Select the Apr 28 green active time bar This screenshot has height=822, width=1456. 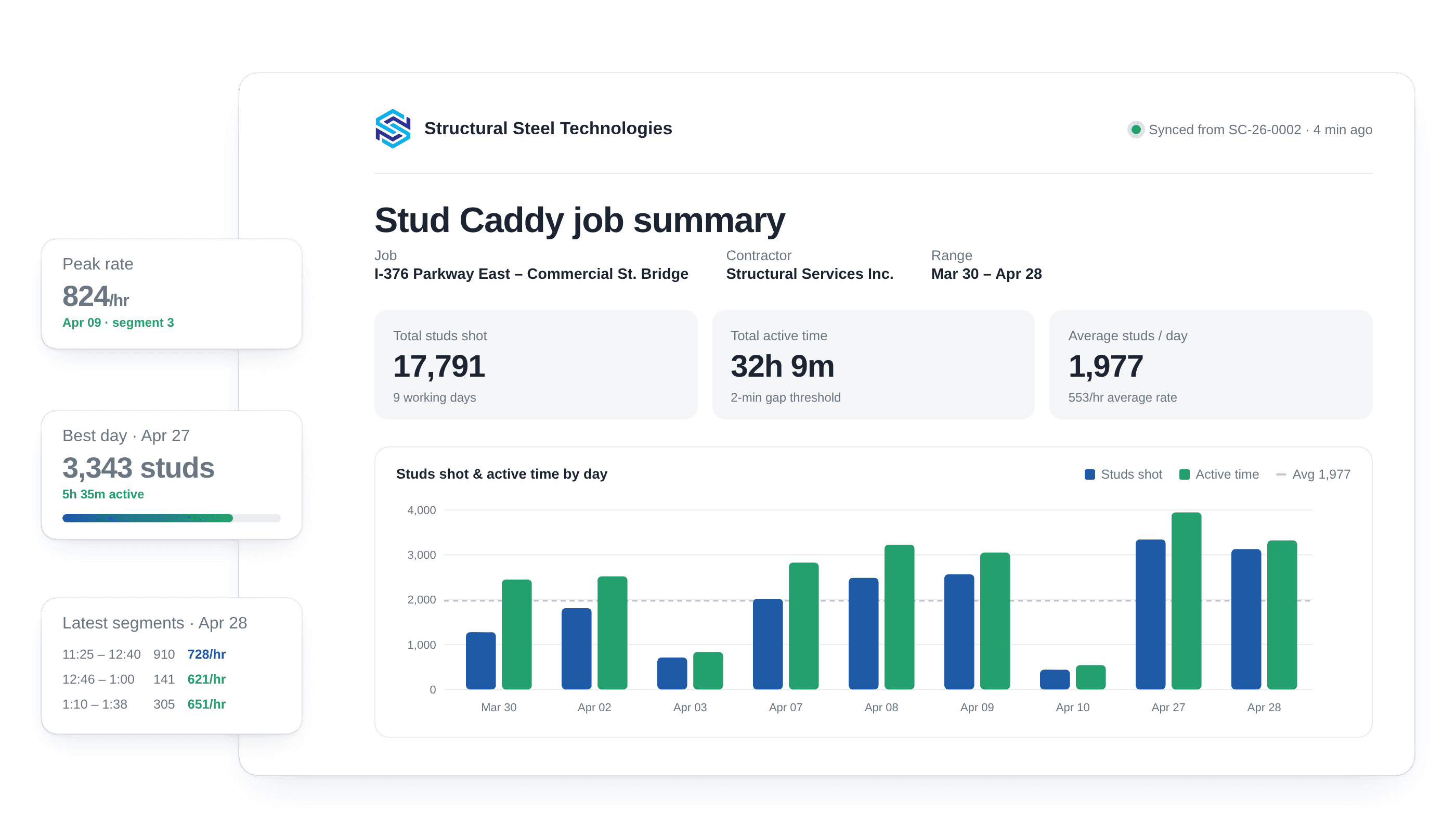point(1282,615)
